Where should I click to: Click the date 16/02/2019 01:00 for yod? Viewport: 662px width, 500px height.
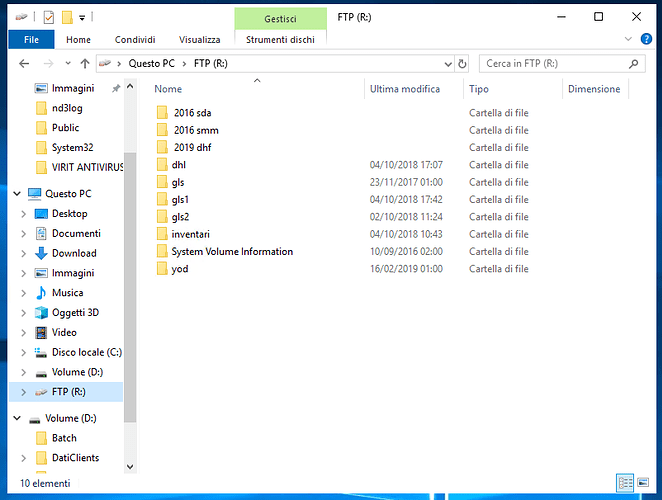pos(406,269)
